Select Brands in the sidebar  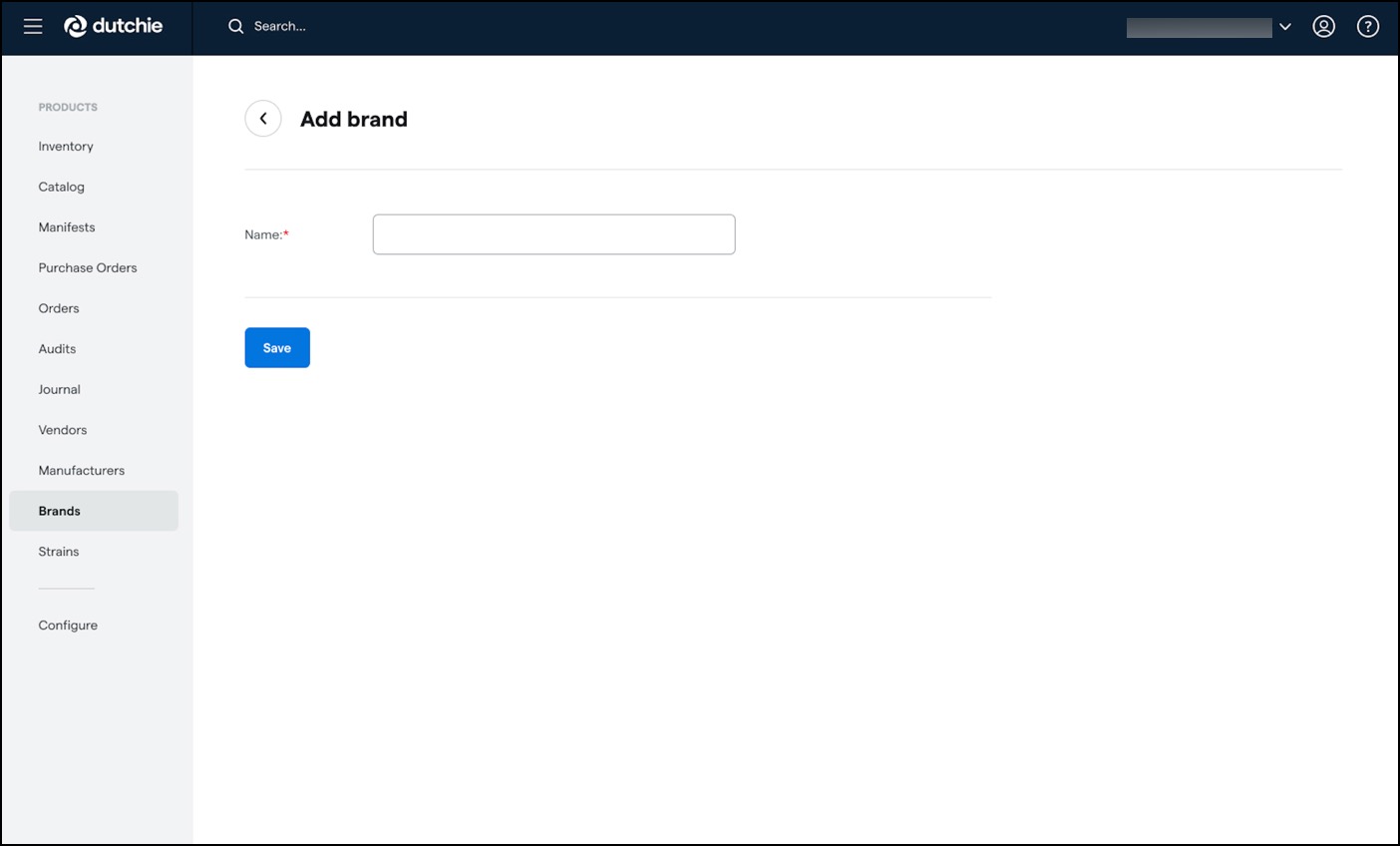click(94, 511)
